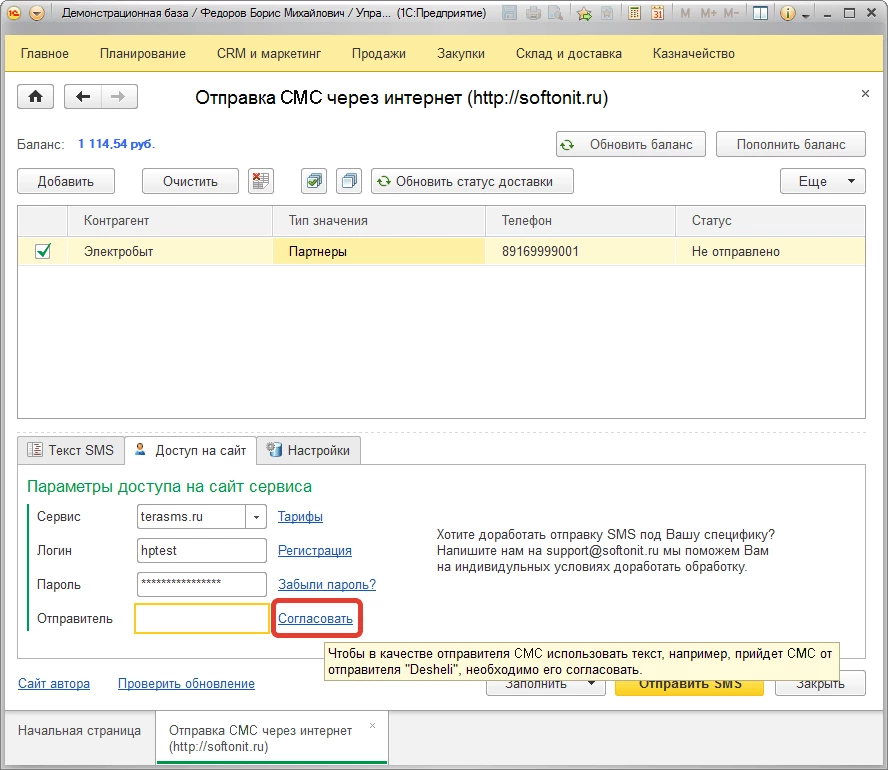Image resolution: width=888 pixels, height=770 pixels.
Task: Go back with the left arrow
Action: click(83, 97)
